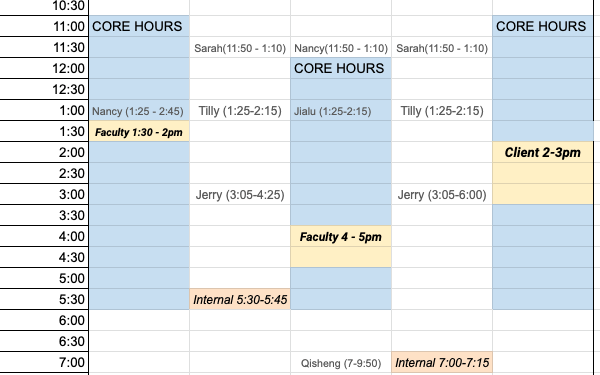
Task: Select the Jerry (3:05-4:25) cell
Action: [240, 194]
